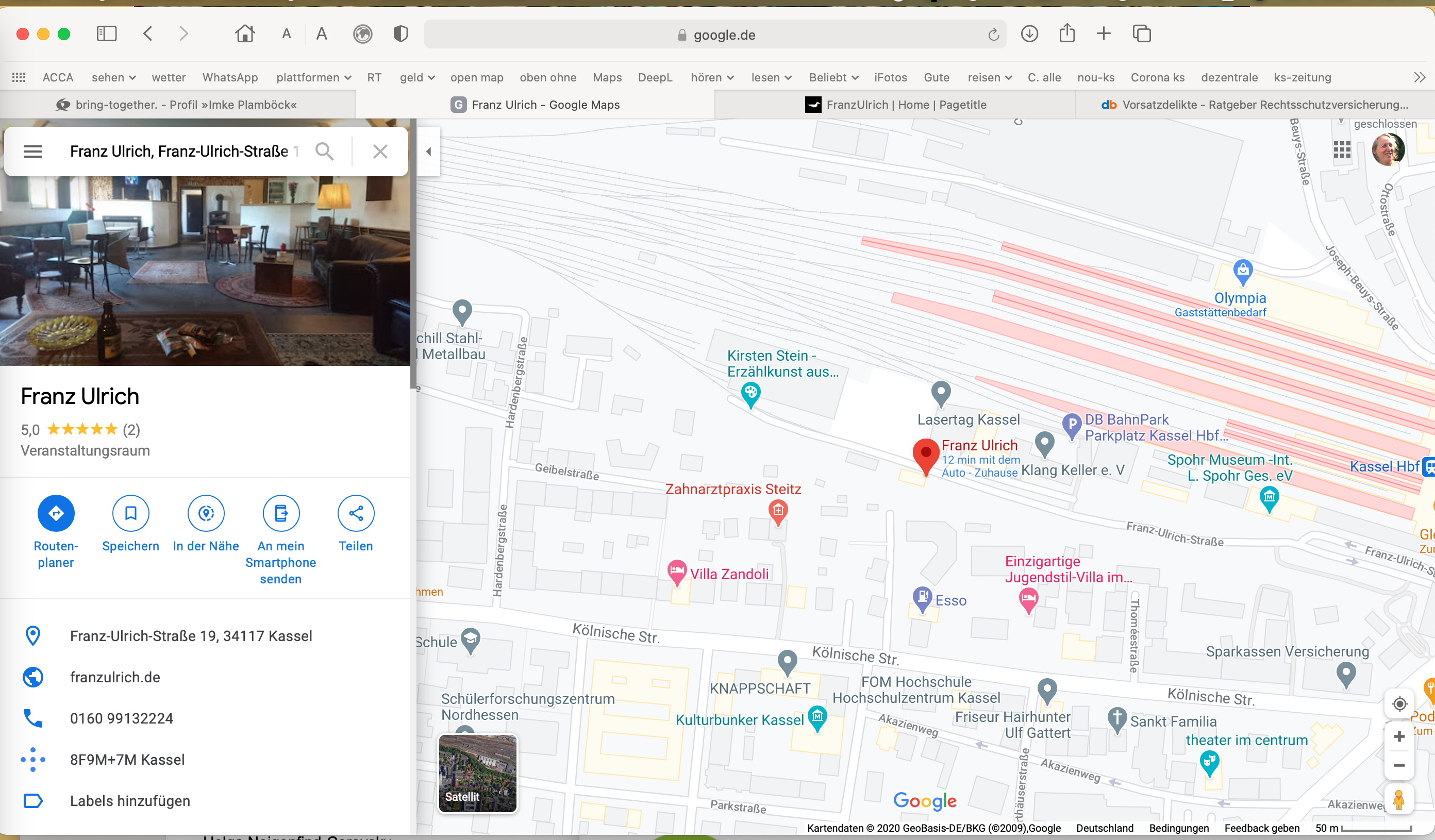Screen dimensions: 1435x840
Task: Click the search magnifier icon
Action: (x=325, y=152)
